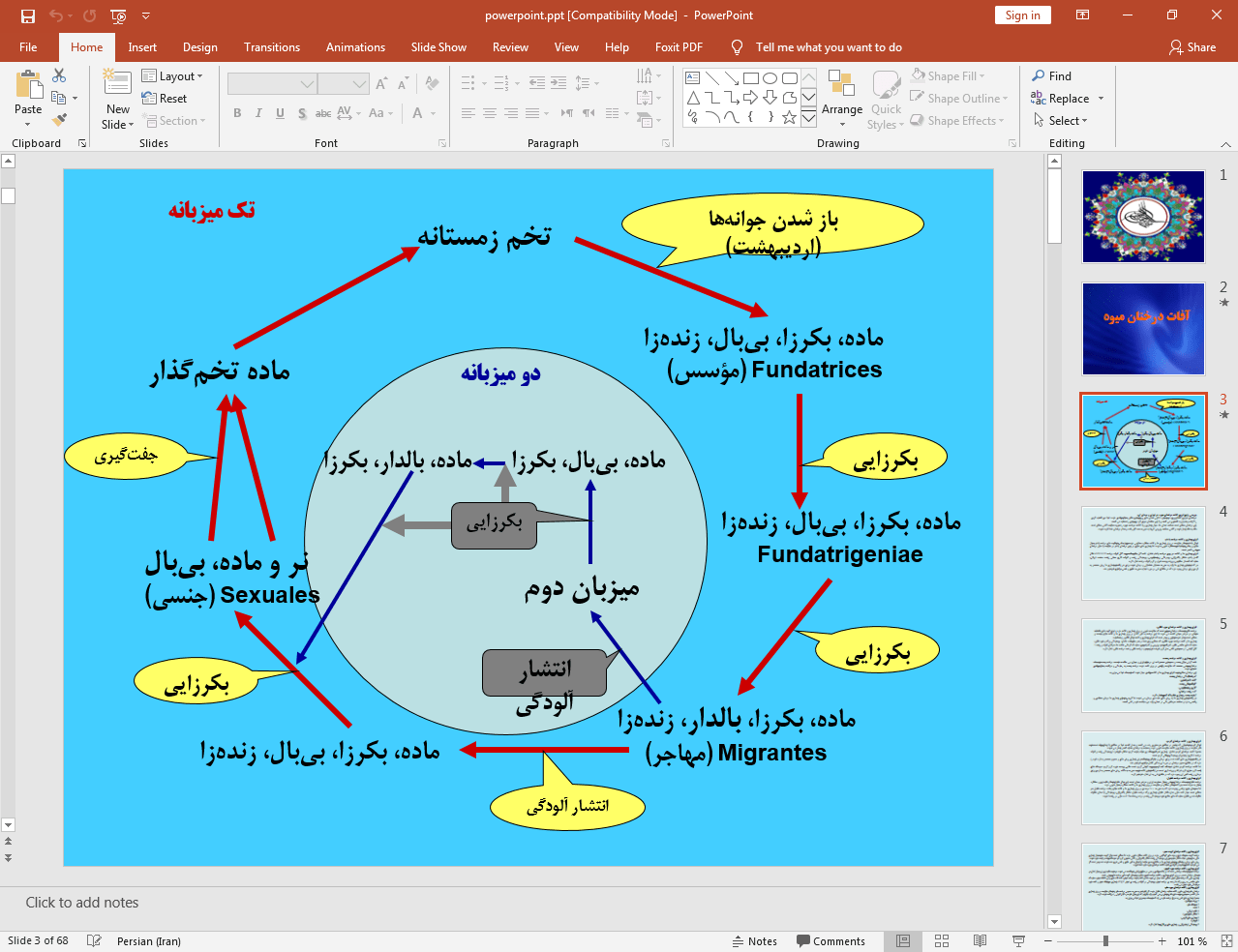The width and height of the screenshot is (1238, 952).
Task: Click to add notes field
Action: [x=82, y=903]
